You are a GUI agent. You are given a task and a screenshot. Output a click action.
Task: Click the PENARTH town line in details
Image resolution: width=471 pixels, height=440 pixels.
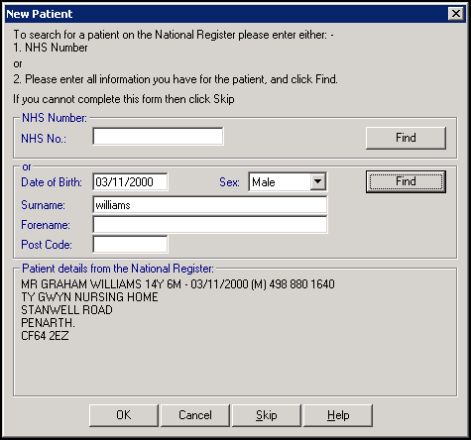point(48,323)
